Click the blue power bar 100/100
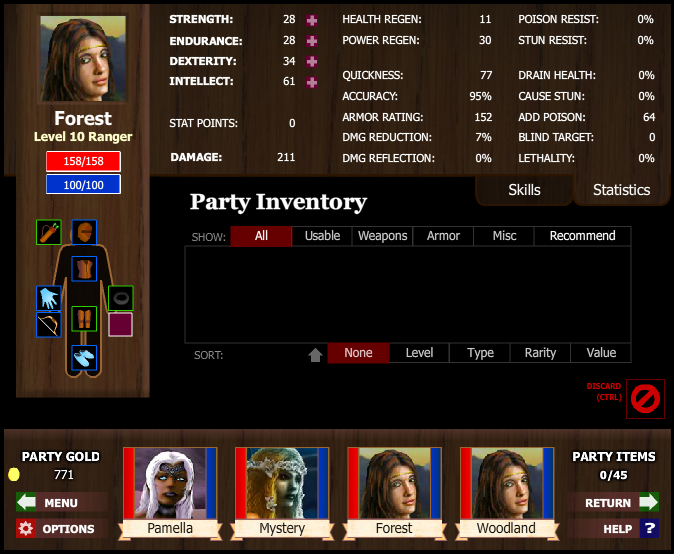The width and height of the screenshot is (674, 554). tap(83, 184)
